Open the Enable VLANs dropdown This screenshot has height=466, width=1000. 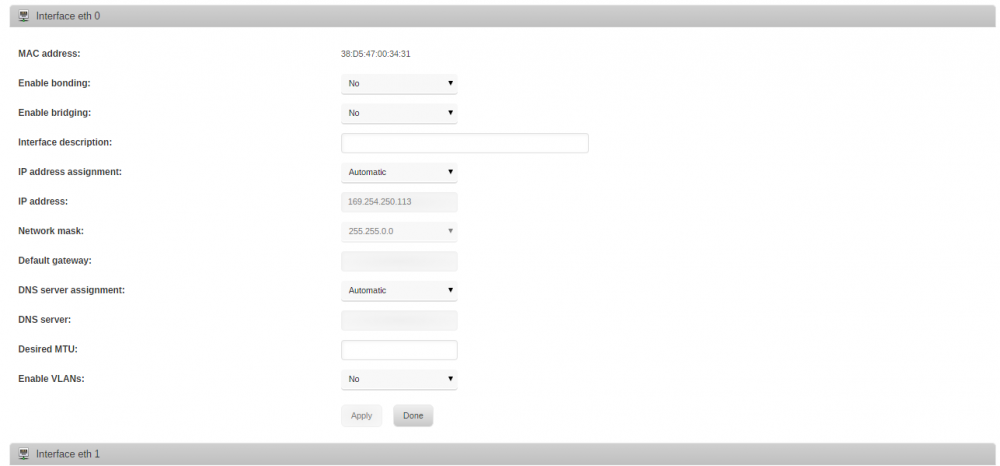pyautogui.click(x=399, y=379)
